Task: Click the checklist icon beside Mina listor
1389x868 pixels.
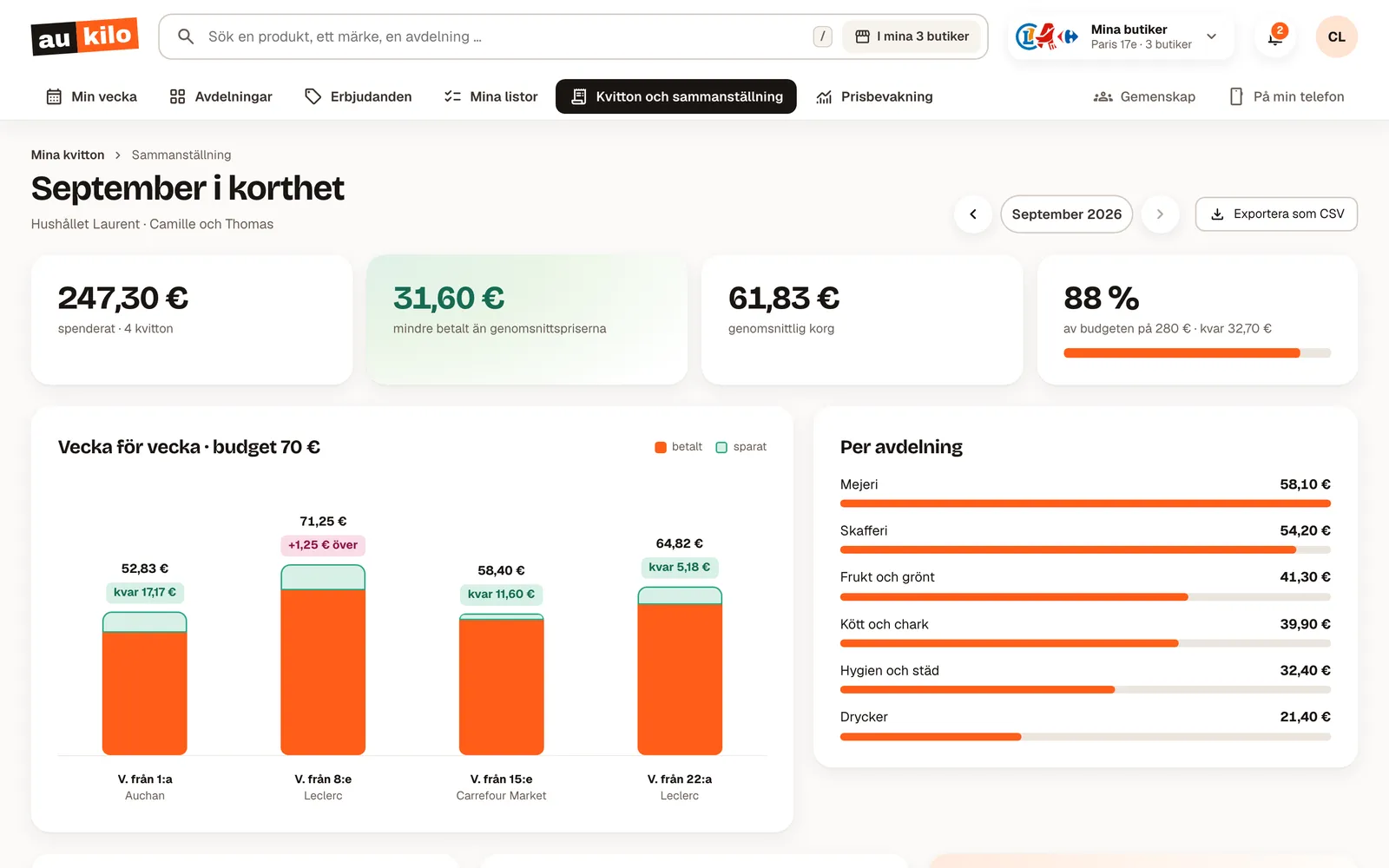Action: (452, 96)
